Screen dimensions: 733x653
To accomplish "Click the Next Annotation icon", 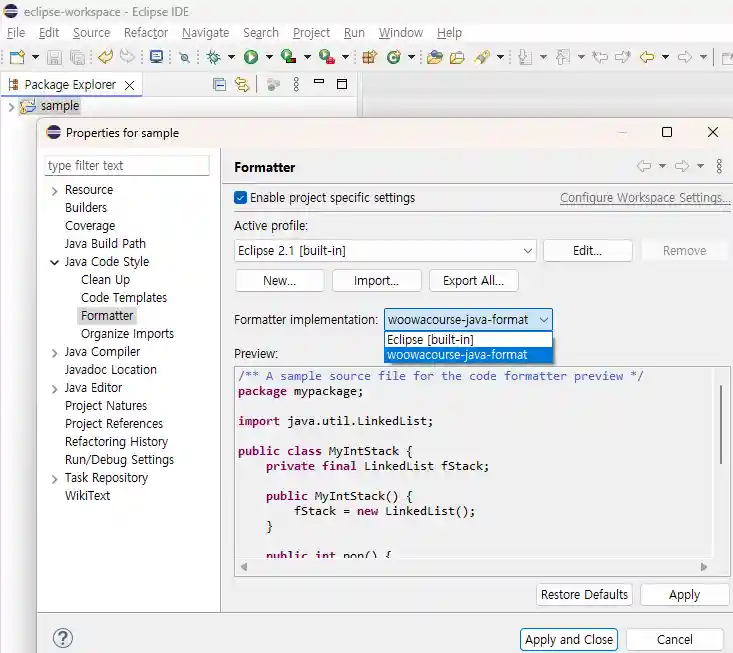I will (x=525, y=57).
